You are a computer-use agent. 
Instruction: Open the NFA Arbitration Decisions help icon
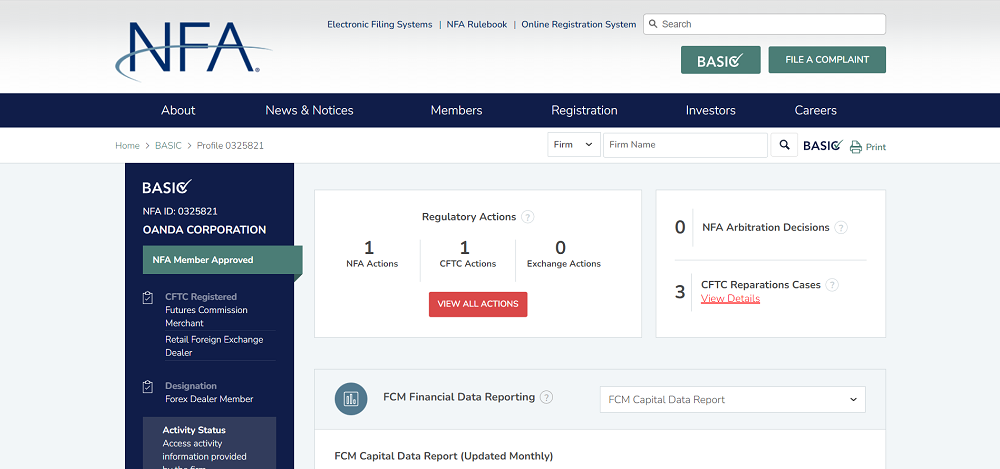point(841,228)
